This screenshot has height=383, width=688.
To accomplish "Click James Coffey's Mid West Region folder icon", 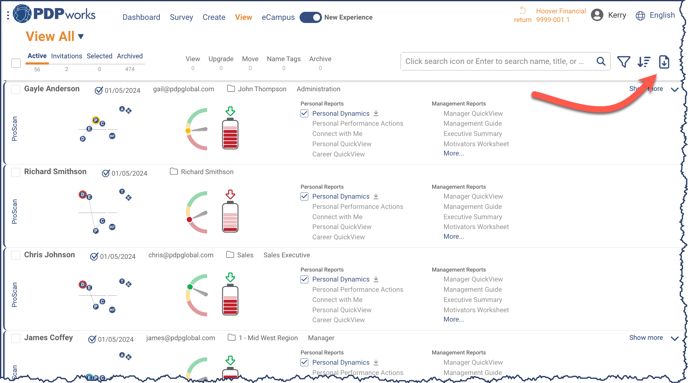I will [232, 337].
